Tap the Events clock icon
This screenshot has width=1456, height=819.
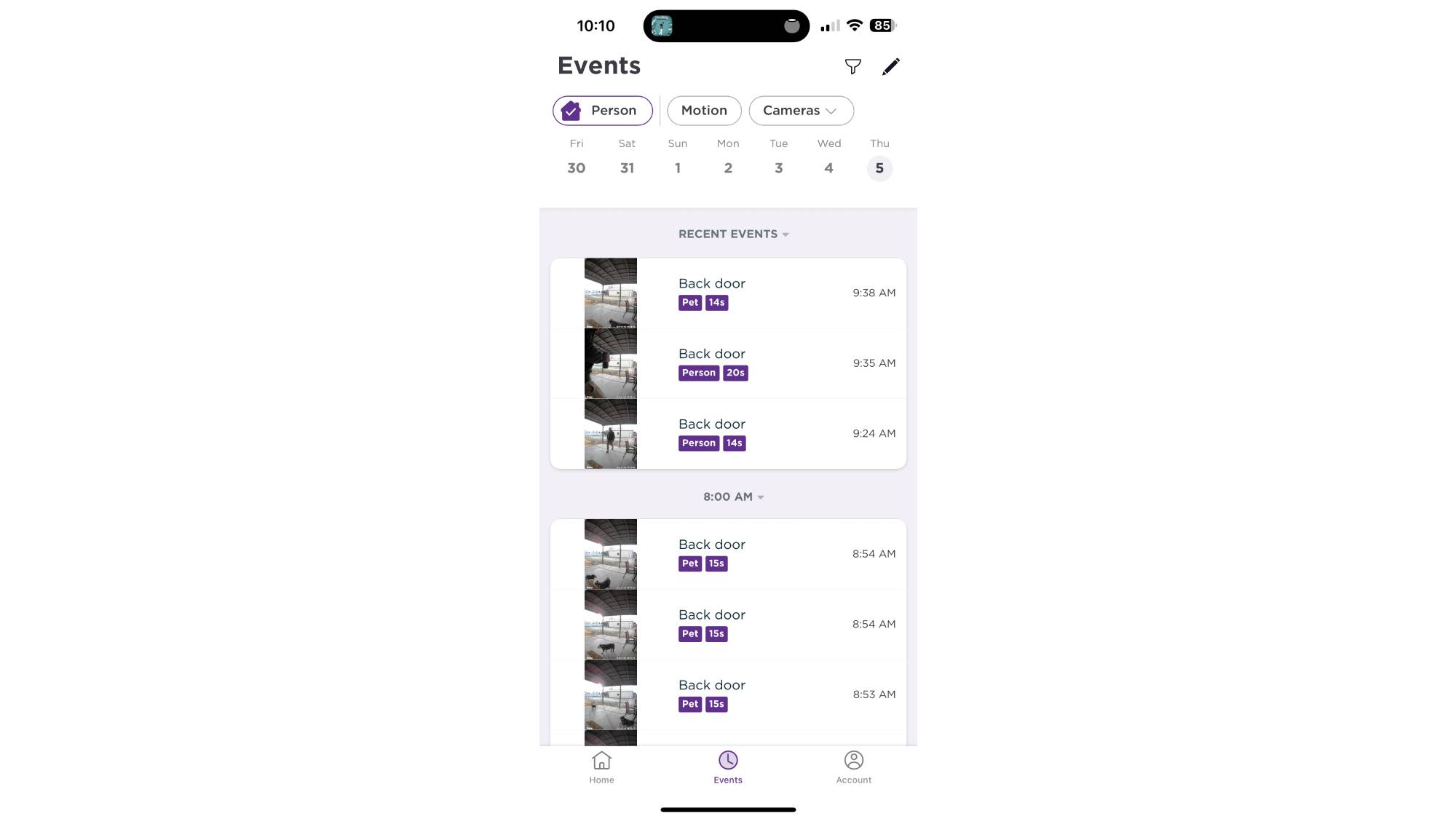[727, 759]
